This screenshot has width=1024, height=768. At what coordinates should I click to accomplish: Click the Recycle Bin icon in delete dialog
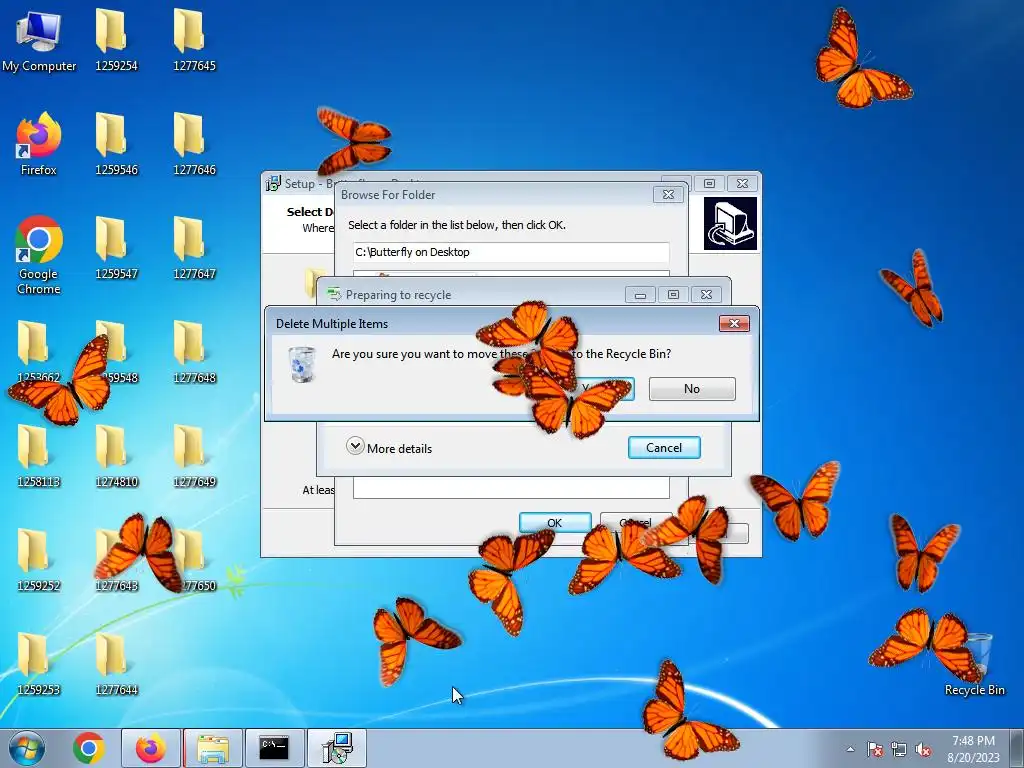coord(302,364)
